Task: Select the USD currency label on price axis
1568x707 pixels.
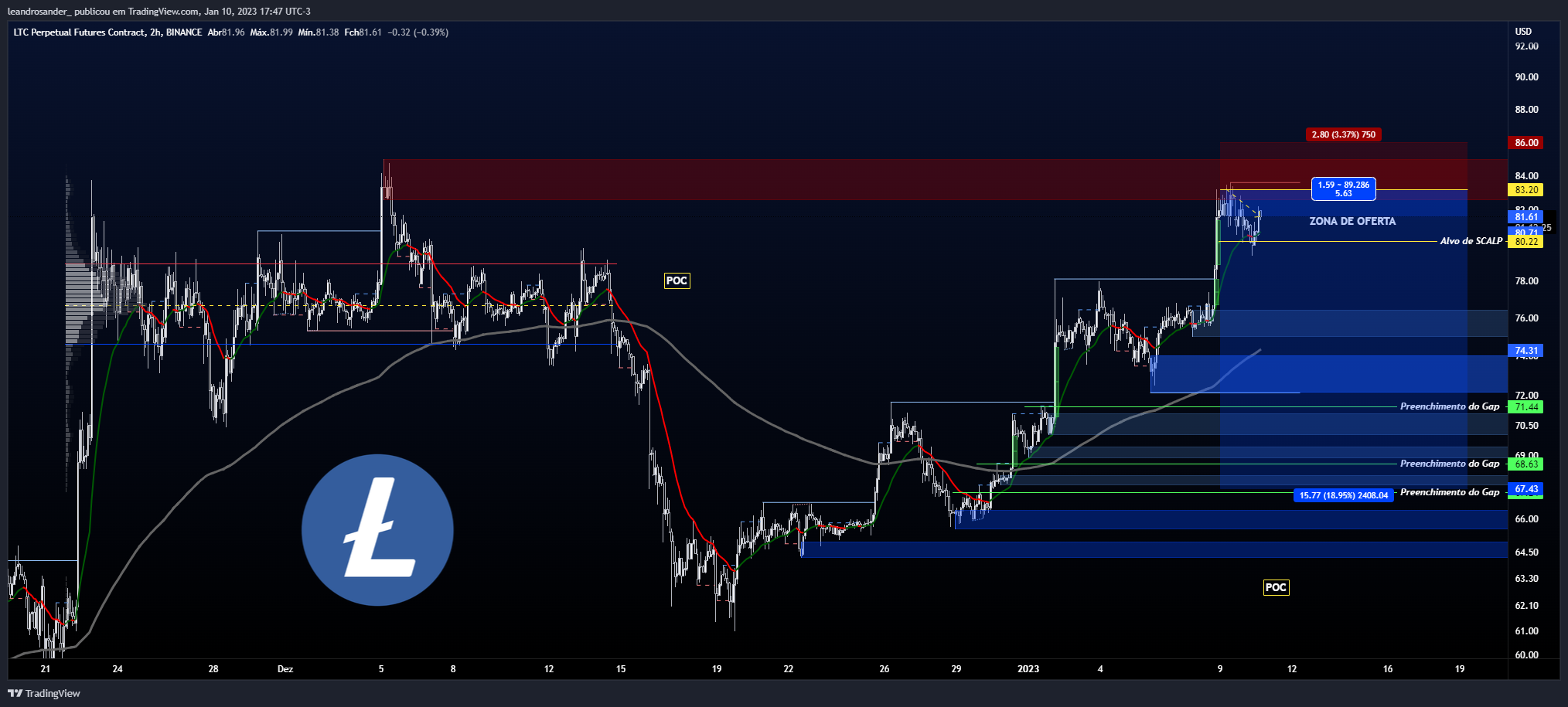Action: click(1523, 32)
